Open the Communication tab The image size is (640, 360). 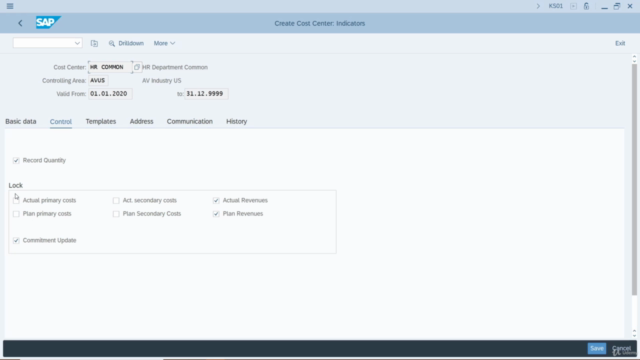point(190,121)
